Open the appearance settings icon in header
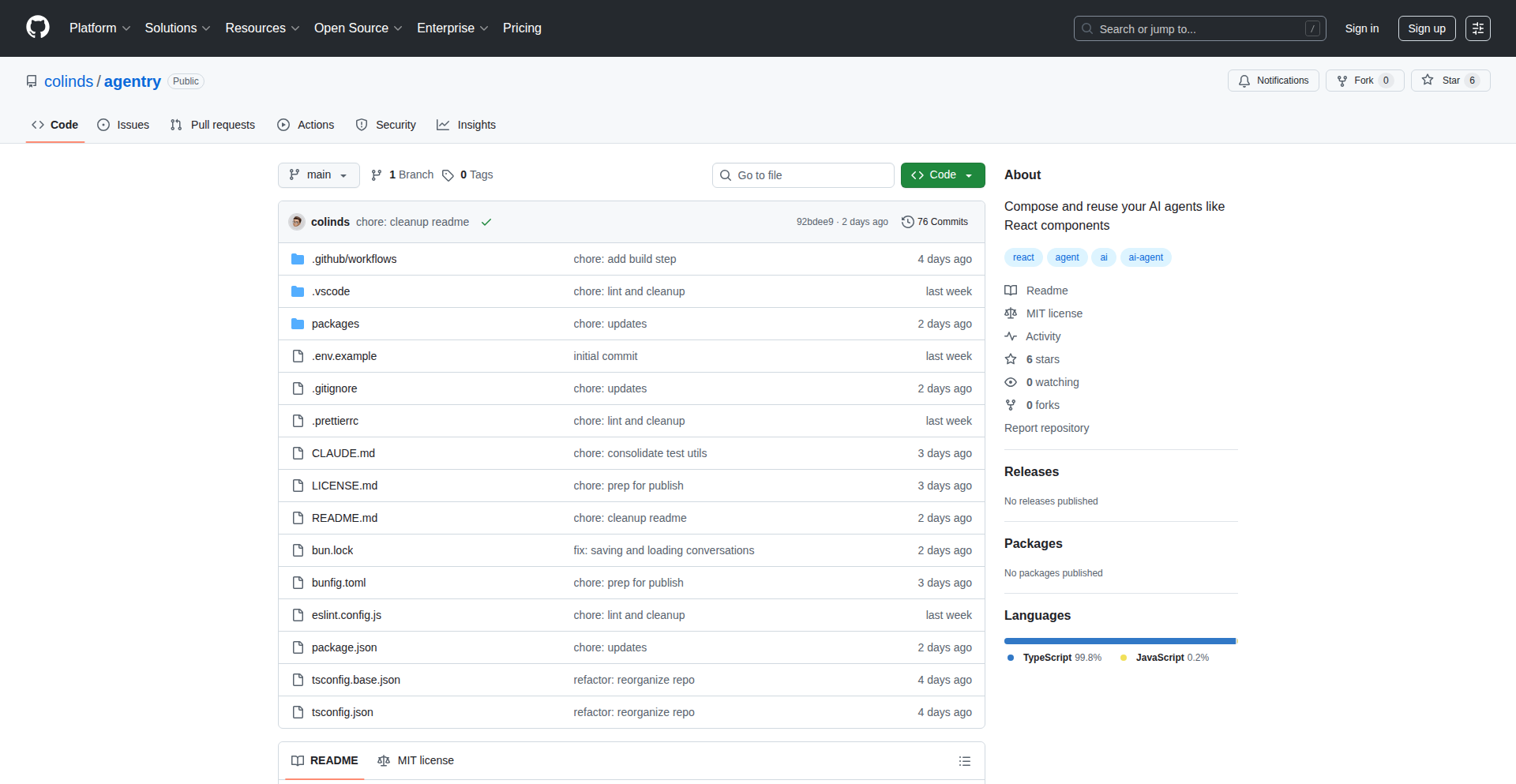 1477,28
